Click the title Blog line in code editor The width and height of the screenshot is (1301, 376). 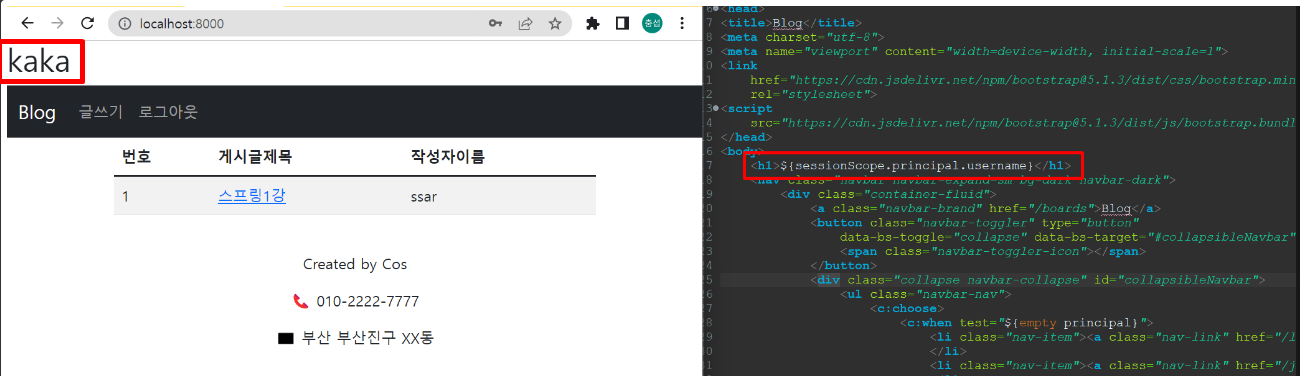click(792, 22)
